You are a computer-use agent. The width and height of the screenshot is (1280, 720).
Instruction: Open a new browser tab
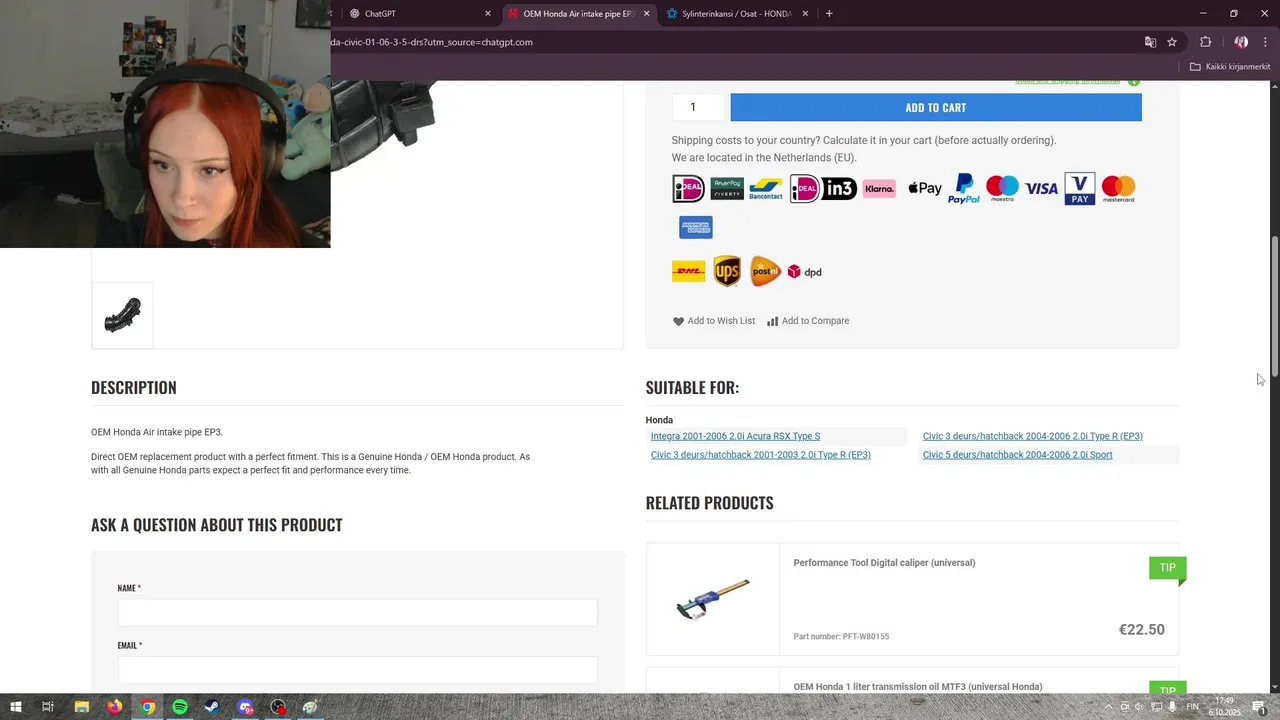tap(829, 14)
